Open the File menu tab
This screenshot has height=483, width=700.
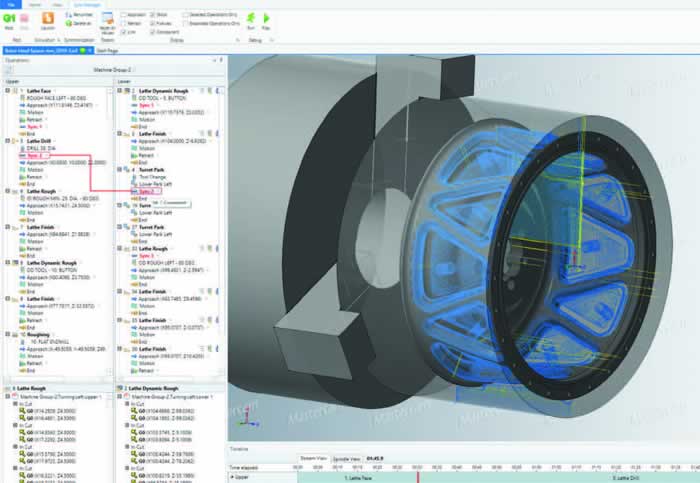[13, 4]
